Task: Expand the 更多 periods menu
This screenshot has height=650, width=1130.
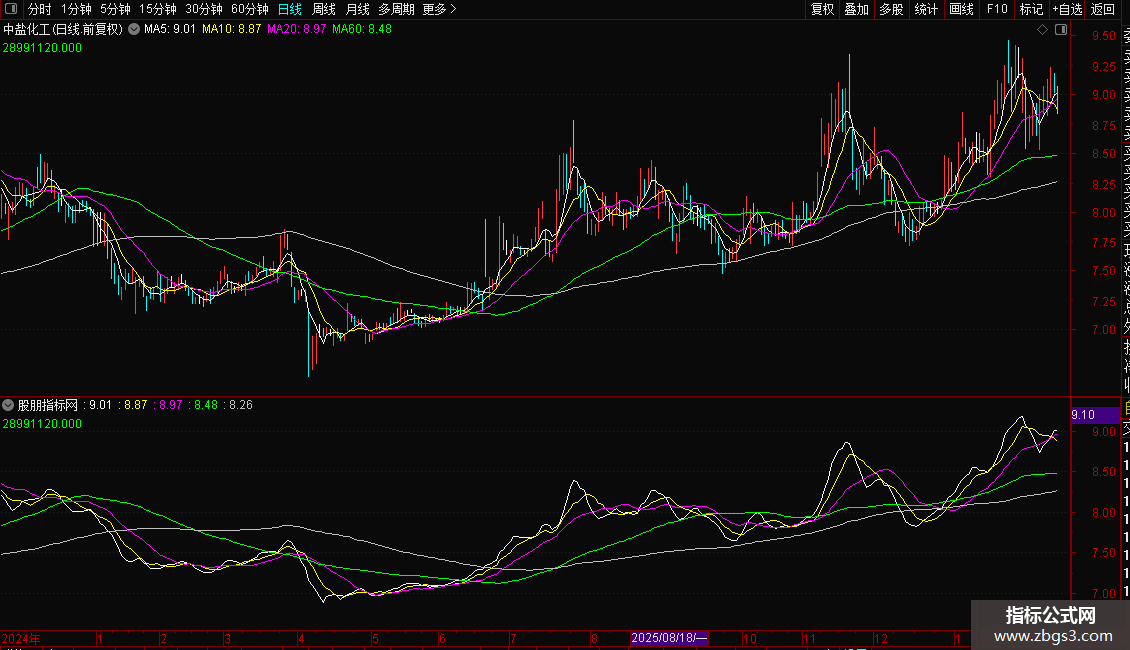Action: (x=439, y=9)
